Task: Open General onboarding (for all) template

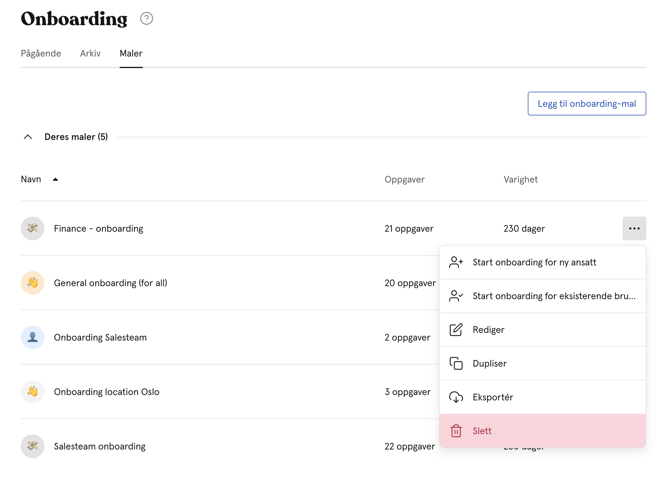Action: coord(110,283)
